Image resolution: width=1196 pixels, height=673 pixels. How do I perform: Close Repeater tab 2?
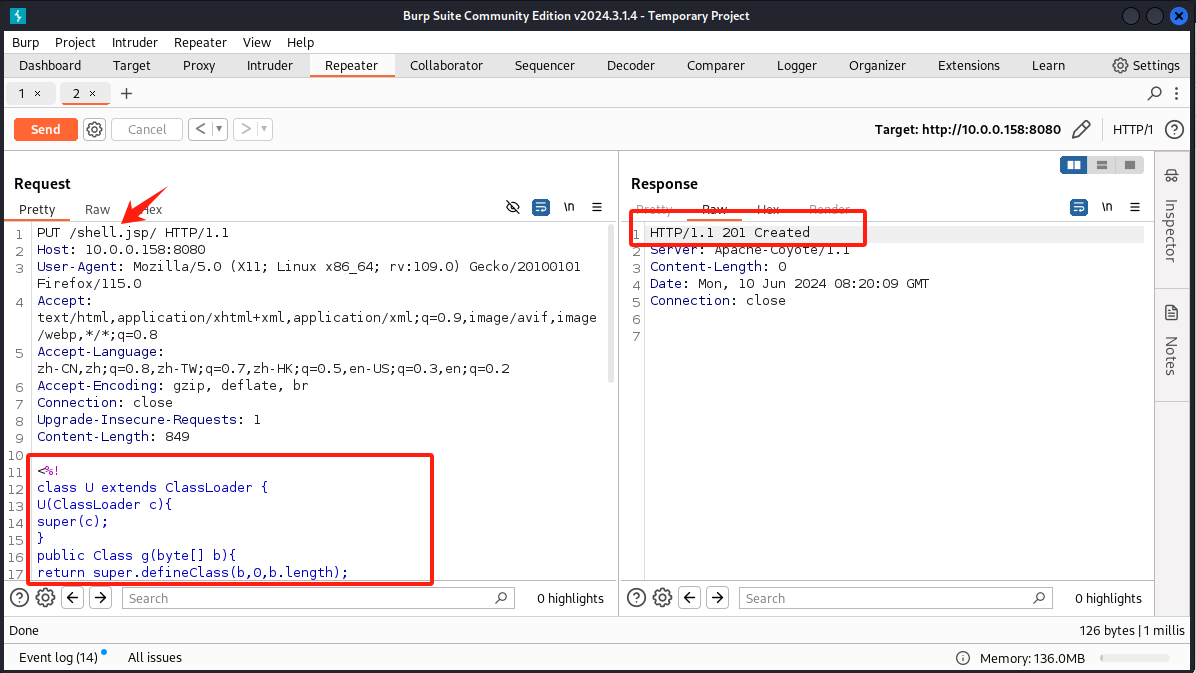click(x=92, y=93)
